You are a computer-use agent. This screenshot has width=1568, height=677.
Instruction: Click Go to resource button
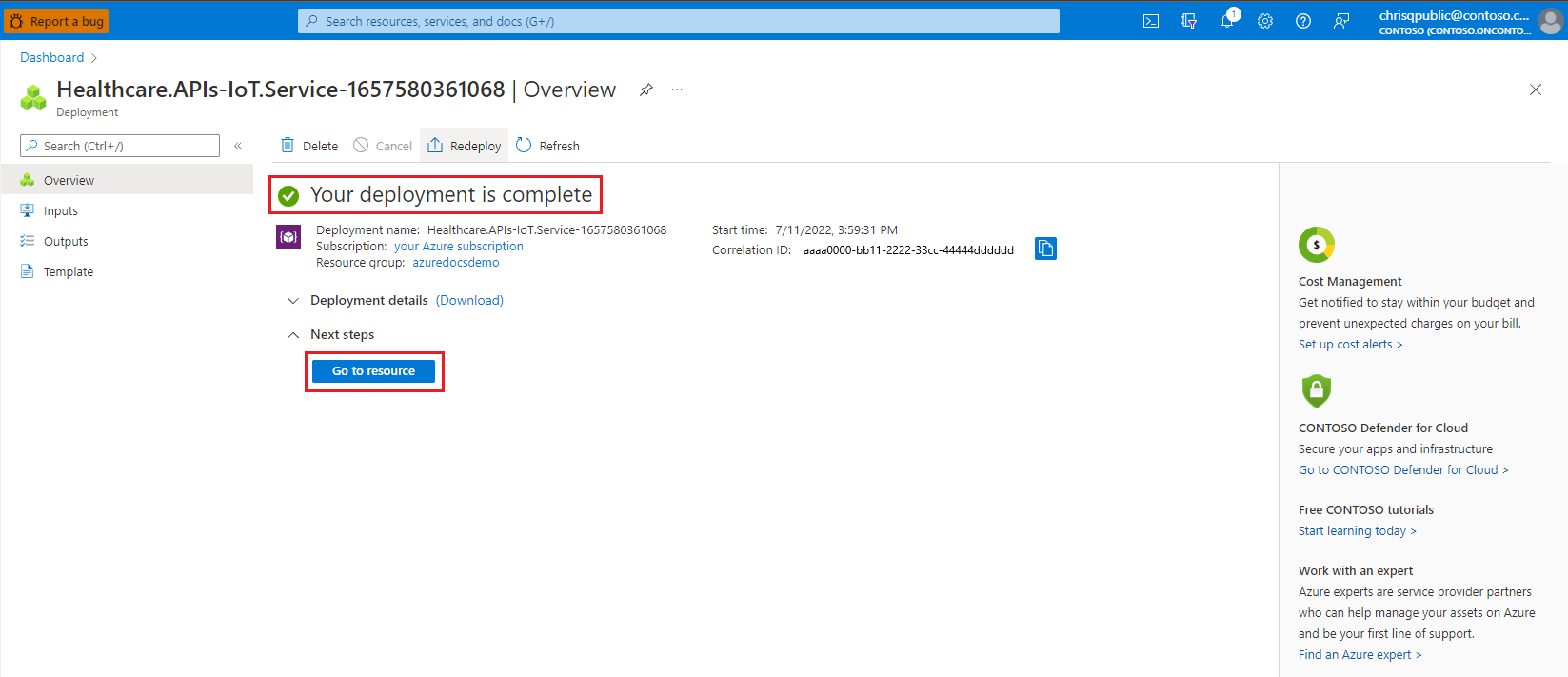coord(373,370)
